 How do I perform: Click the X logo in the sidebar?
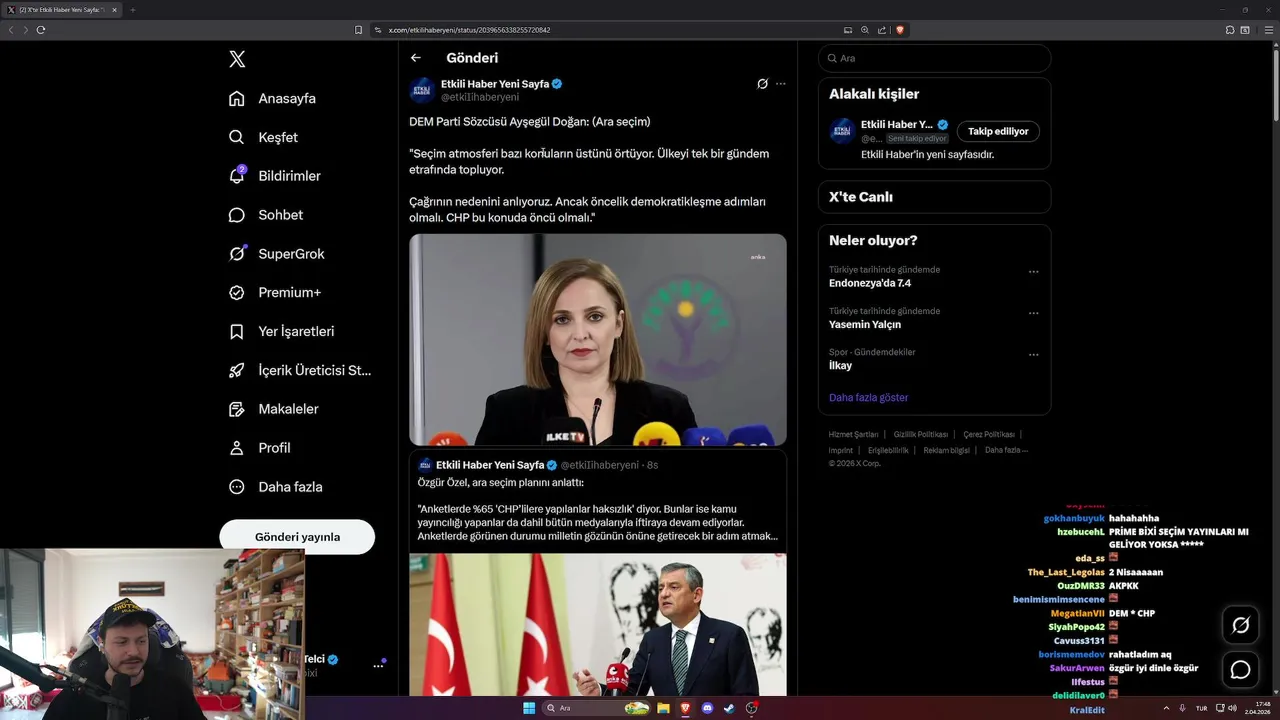[x=237, y=59]
